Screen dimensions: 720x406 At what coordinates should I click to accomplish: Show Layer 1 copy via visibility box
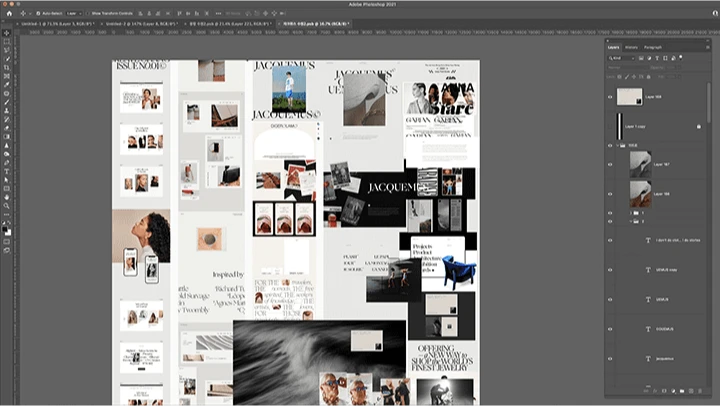(x=610, y=126)
